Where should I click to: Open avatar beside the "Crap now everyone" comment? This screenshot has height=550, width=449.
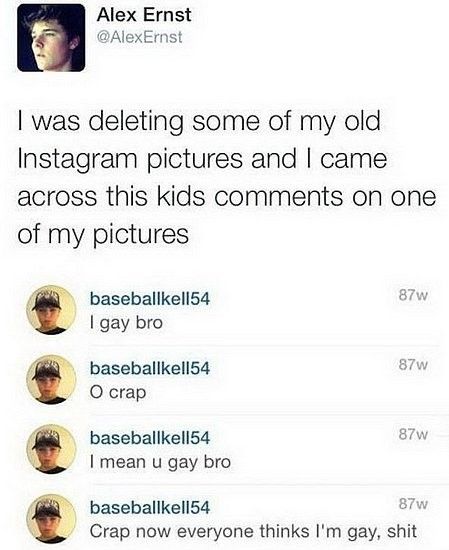coord(51,518)
